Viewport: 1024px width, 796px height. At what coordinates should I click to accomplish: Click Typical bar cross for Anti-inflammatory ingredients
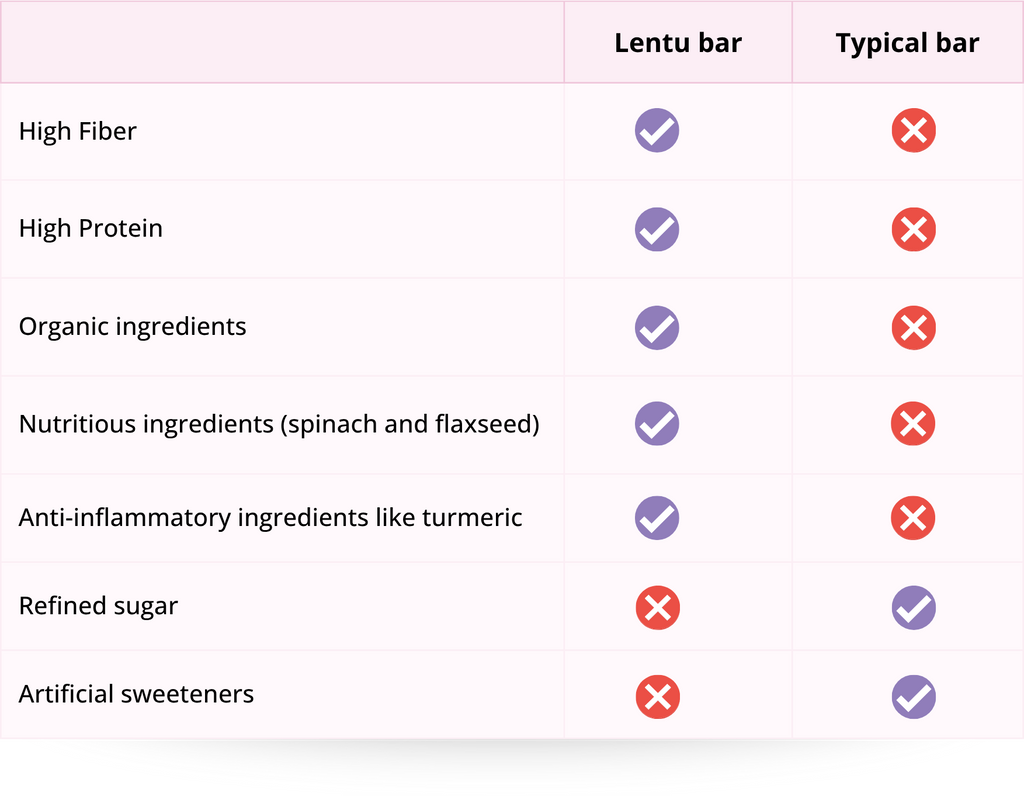coord(913,518)
